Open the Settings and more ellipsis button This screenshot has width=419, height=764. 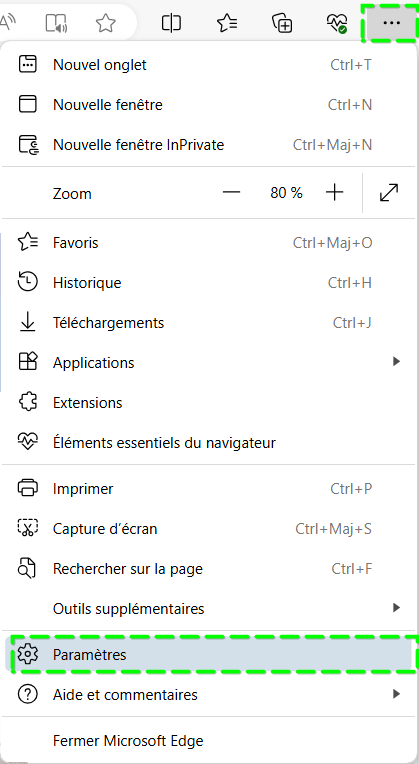tap(391, 22)
